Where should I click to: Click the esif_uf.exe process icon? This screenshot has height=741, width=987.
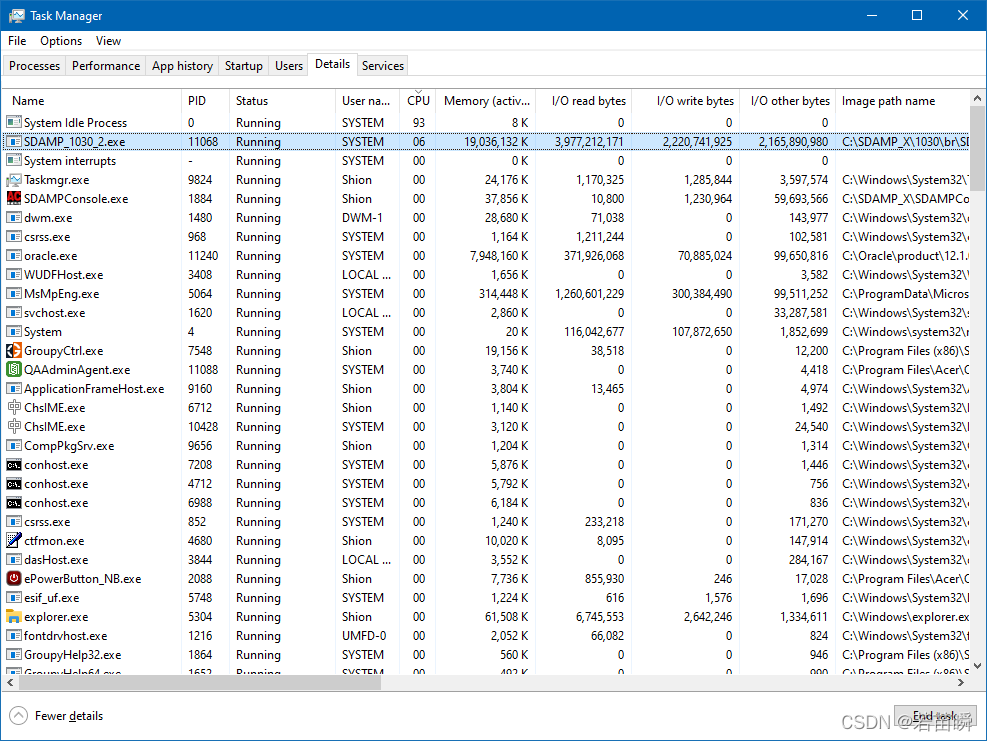tap(14, 597)
